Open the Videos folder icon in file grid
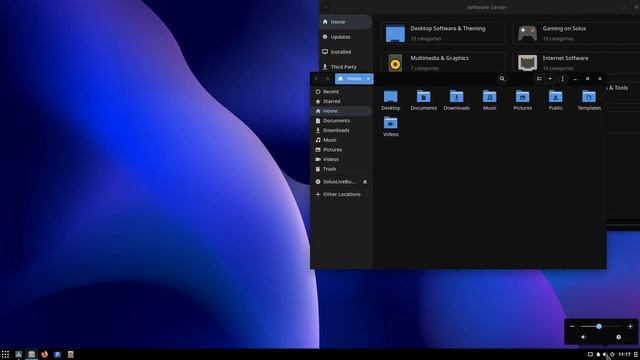Viewport: 640px width, 360px height. click(391, 122)
